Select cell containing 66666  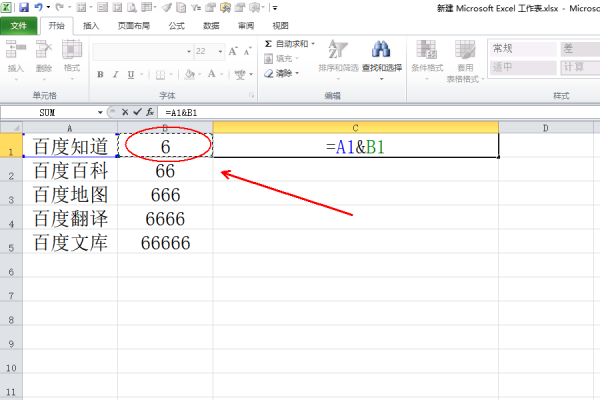pyautogui.click(x=165, y=241)
